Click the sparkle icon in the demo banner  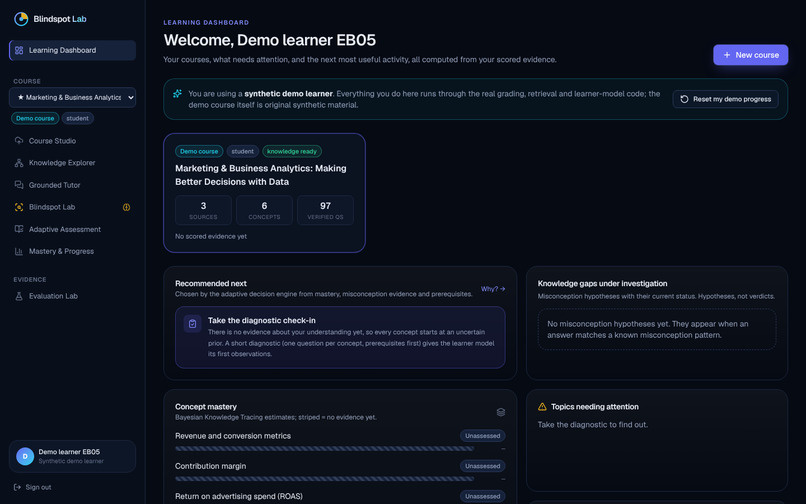(x=177, y=94)
